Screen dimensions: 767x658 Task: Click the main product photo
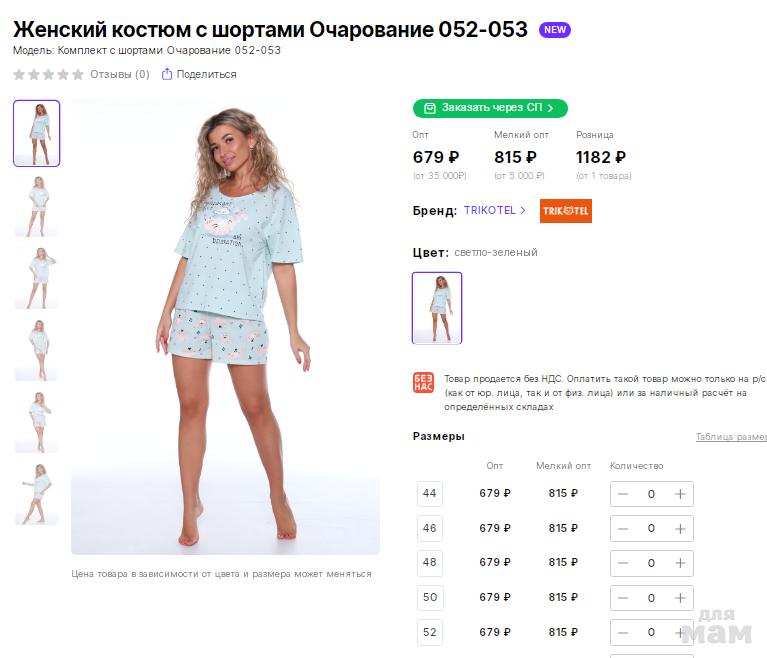click(225, 327)
